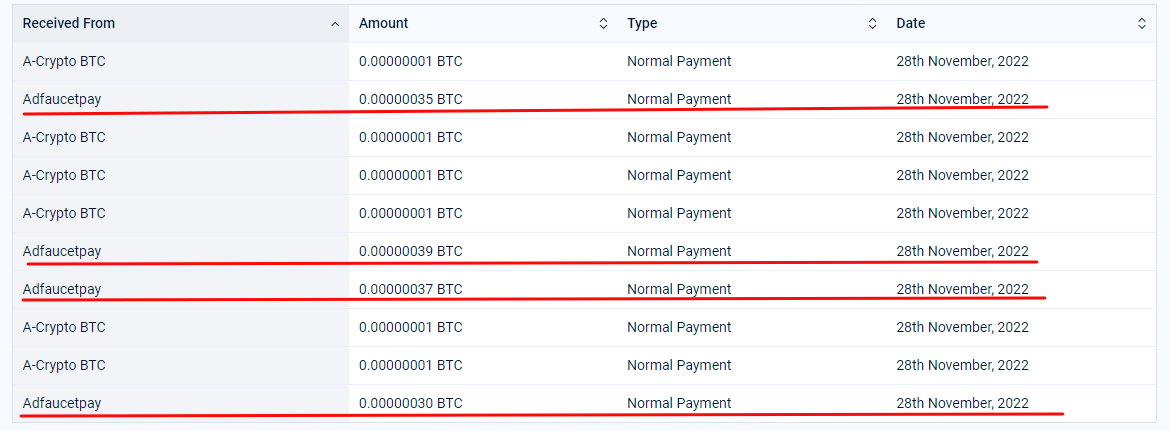Select Normal Payment type in 0.00000039 BTC row
The width and height of the screenshot is (1169, 431).
pos(679,251)
